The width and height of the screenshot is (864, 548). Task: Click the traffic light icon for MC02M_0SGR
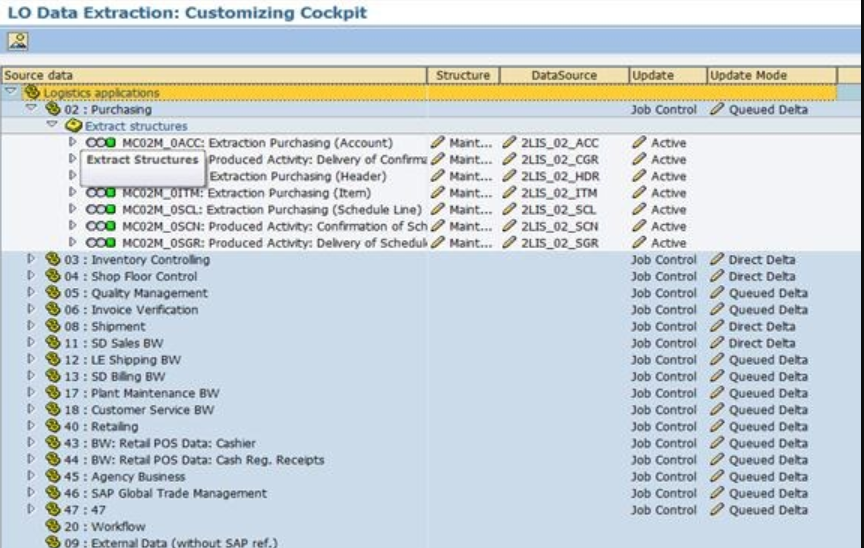[x=101, y=243]
